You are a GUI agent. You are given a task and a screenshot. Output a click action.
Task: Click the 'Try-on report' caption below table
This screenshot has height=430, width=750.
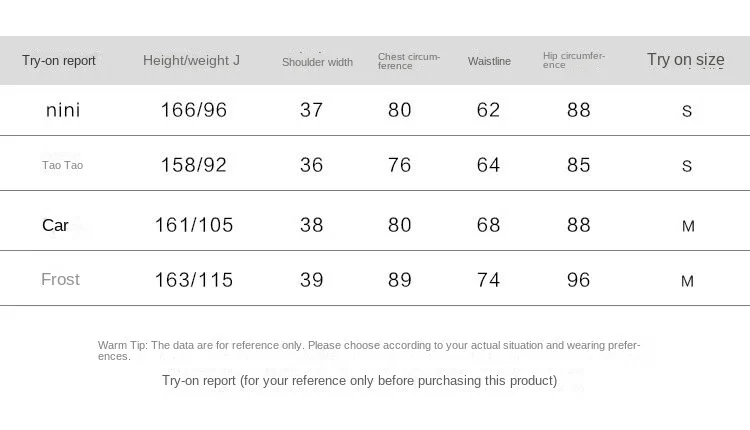pos(359,381)
